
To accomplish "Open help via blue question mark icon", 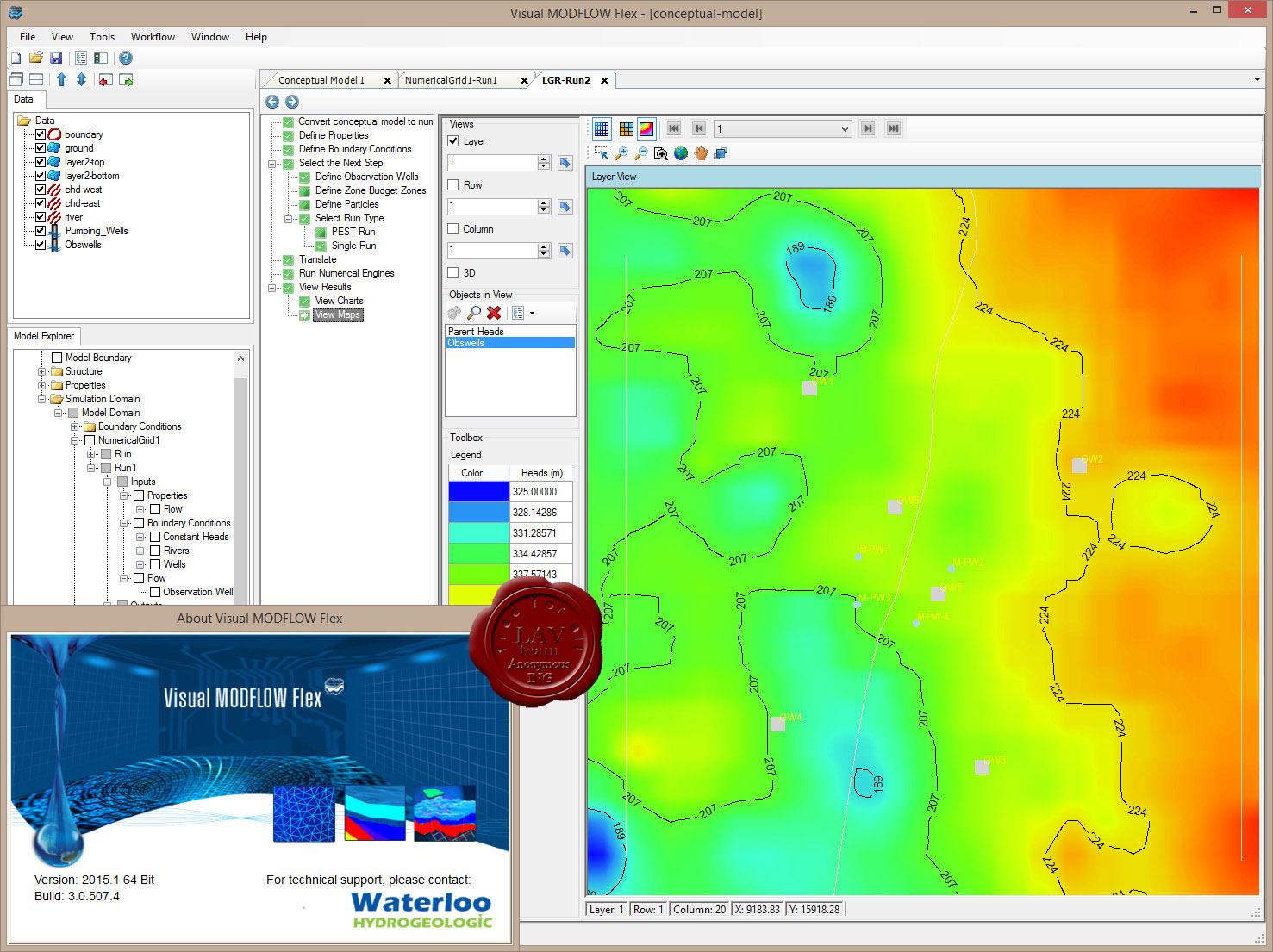I will pyautogui.click(x=126, y=58).
